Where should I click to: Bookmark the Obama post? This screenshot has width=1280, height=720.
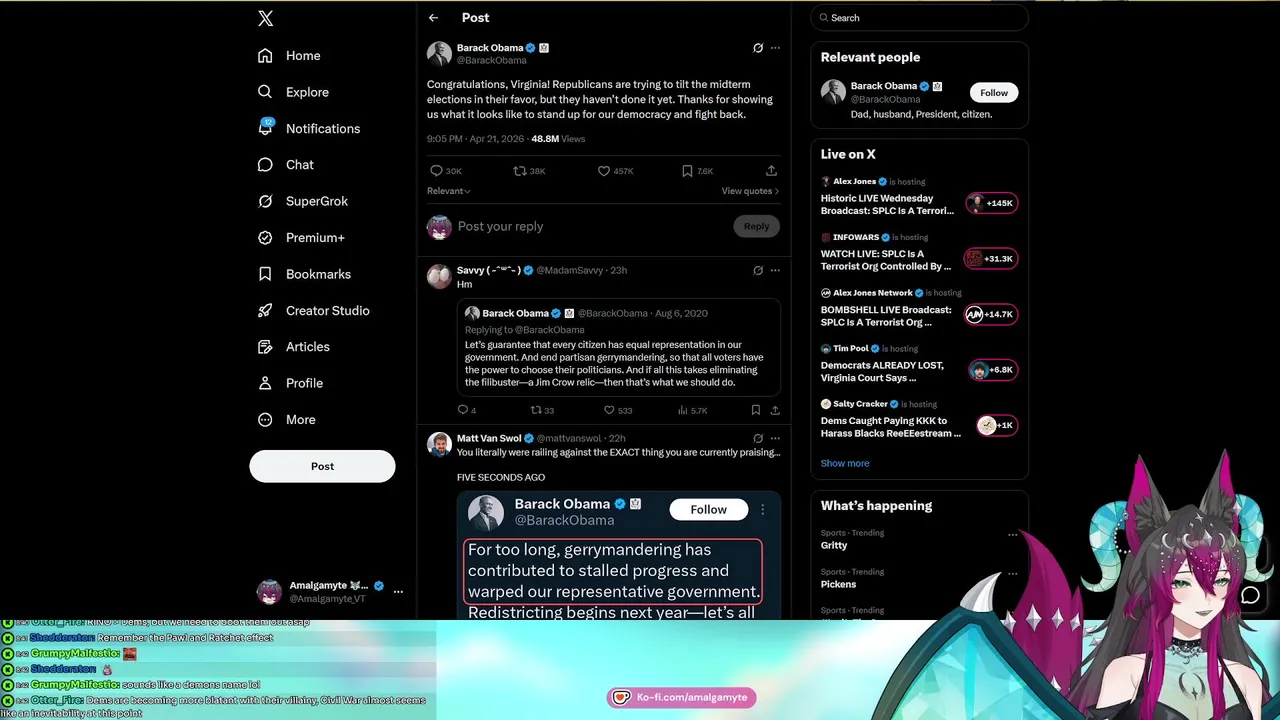coord(687,171)
